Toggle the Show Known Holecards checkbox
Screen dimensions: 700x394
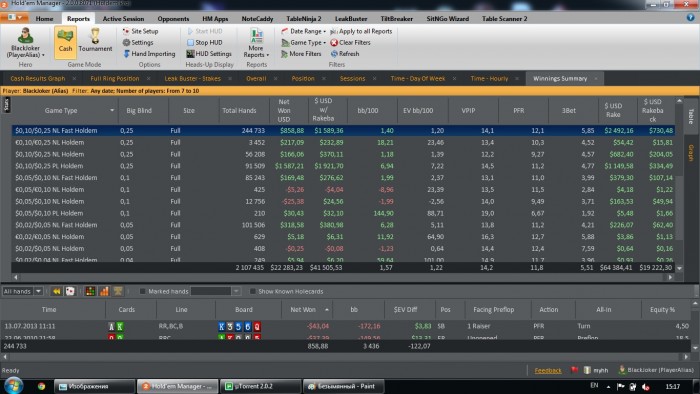[253, 291]
